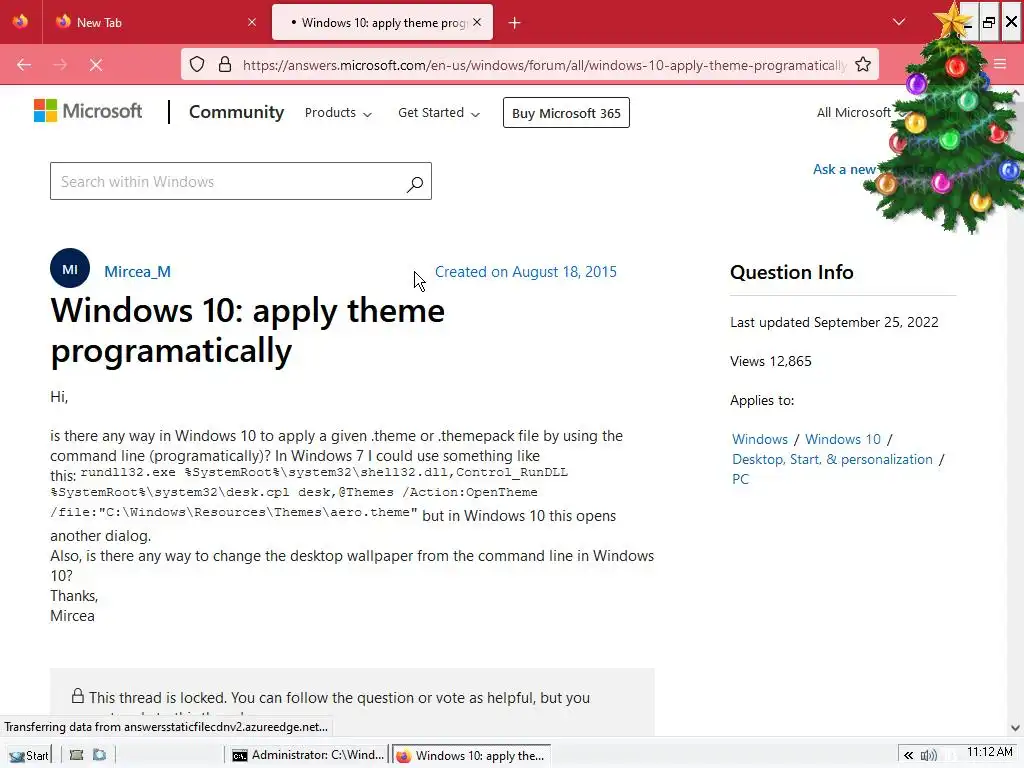Click the Windows 10 apply theme heading
The image size is (1024, 768).
248,330
